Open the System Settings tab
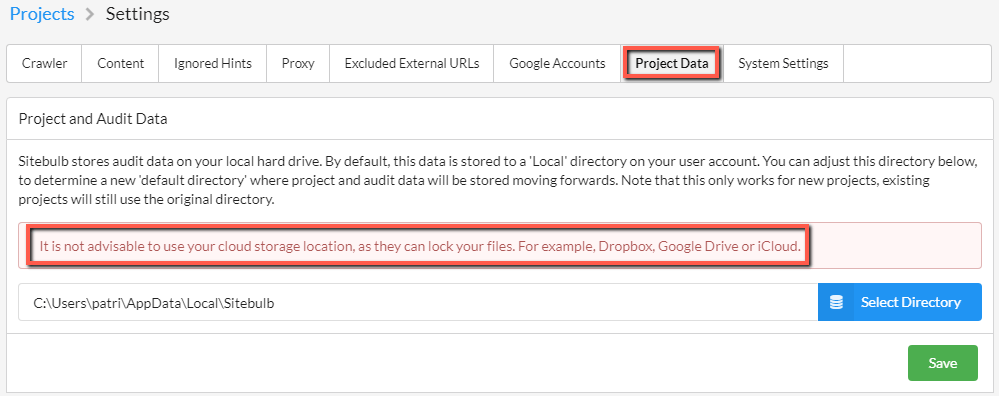Viewport: 999px width, 396px height. [x=783, y=64]
